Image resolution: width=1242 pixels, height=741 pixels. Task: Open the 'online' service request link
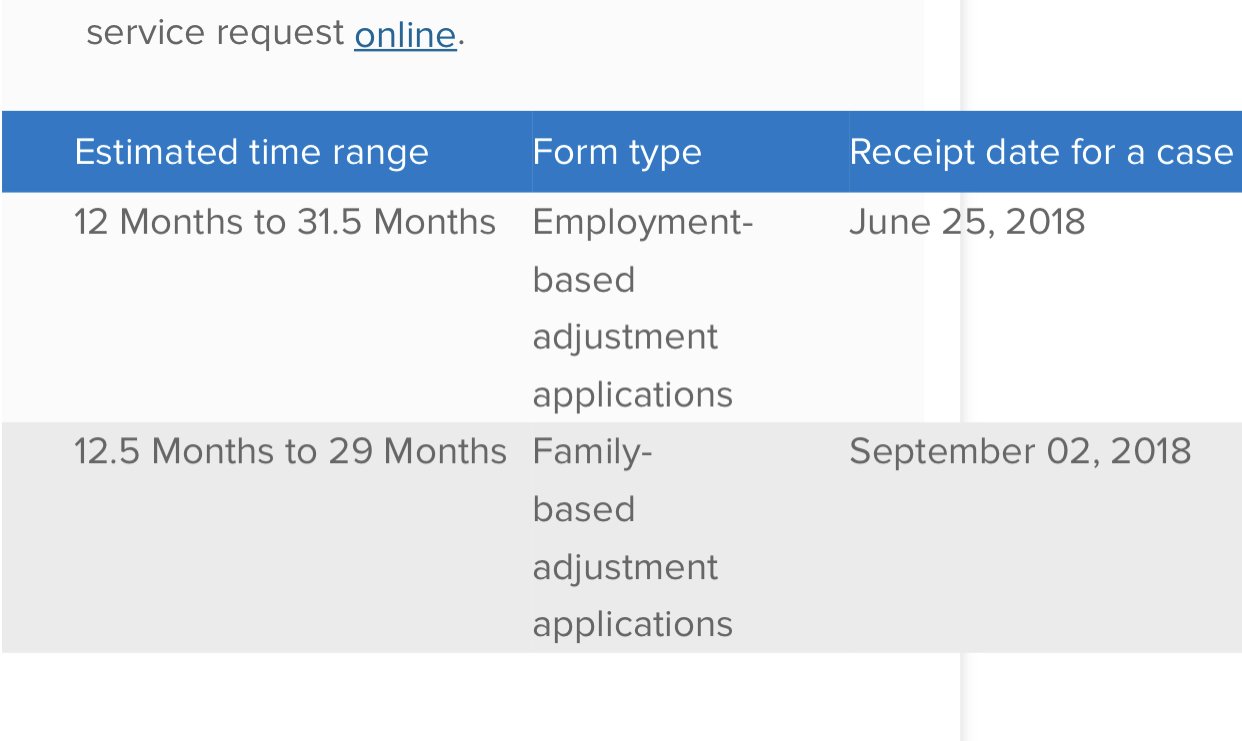[x=405, y=34]
